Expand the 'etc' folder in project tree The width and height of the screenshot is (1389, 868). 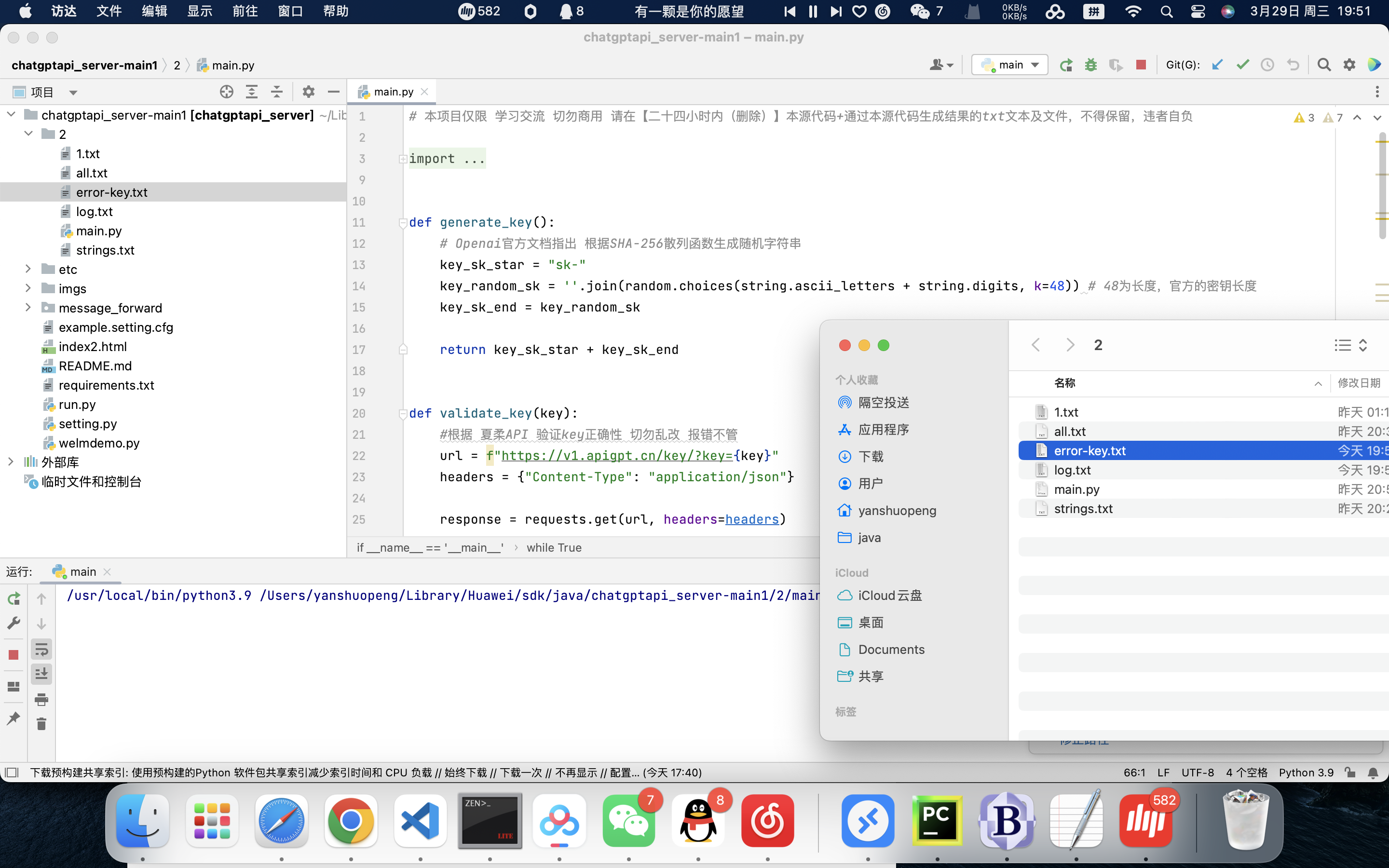[x=27, y=269]
